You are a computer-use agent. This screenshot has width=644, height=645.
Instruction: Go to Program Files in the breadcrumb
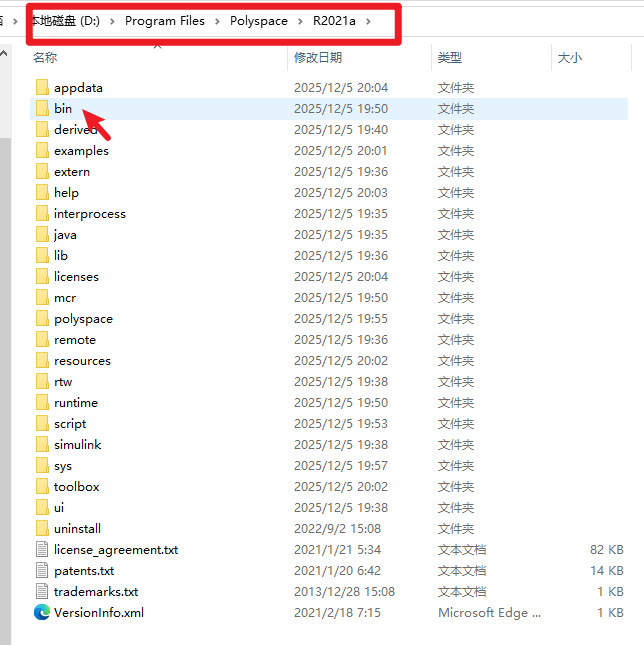(x=164, y=21)
